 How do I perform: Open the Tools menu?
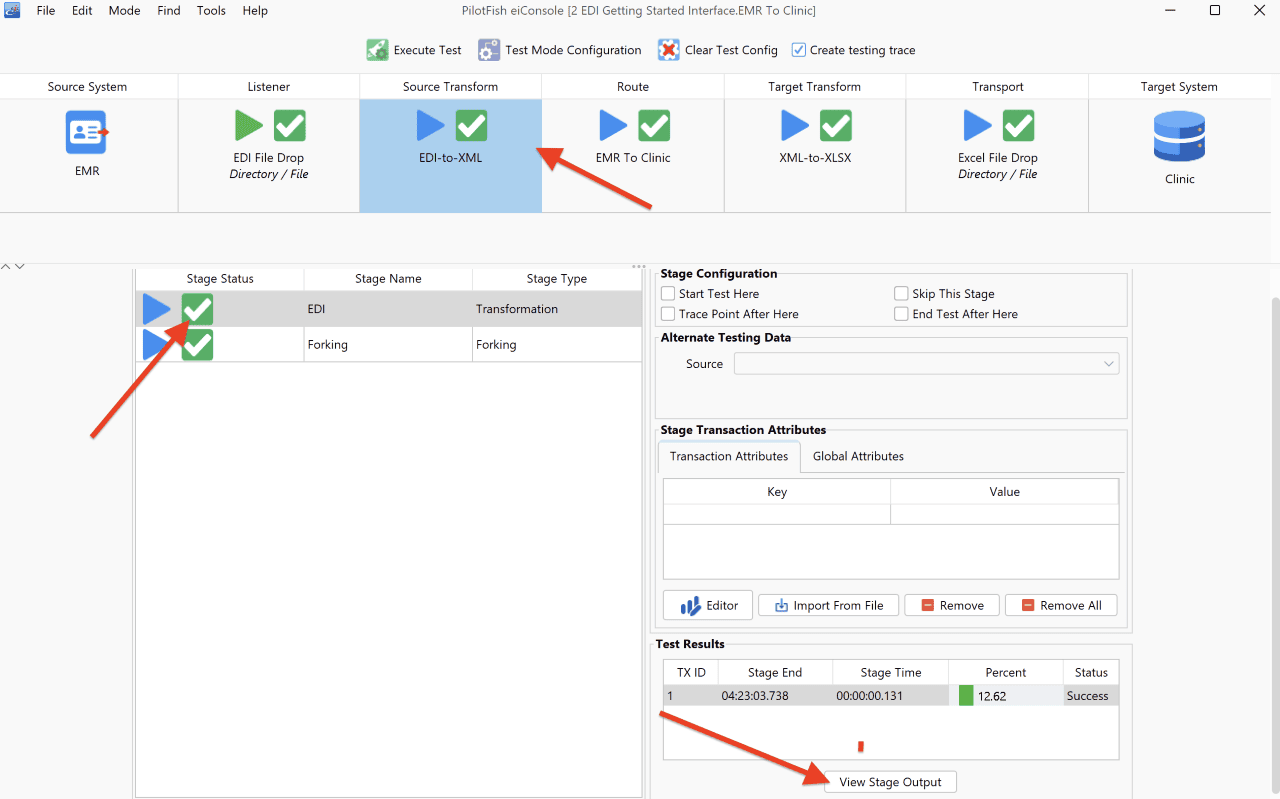coord(211,10)
